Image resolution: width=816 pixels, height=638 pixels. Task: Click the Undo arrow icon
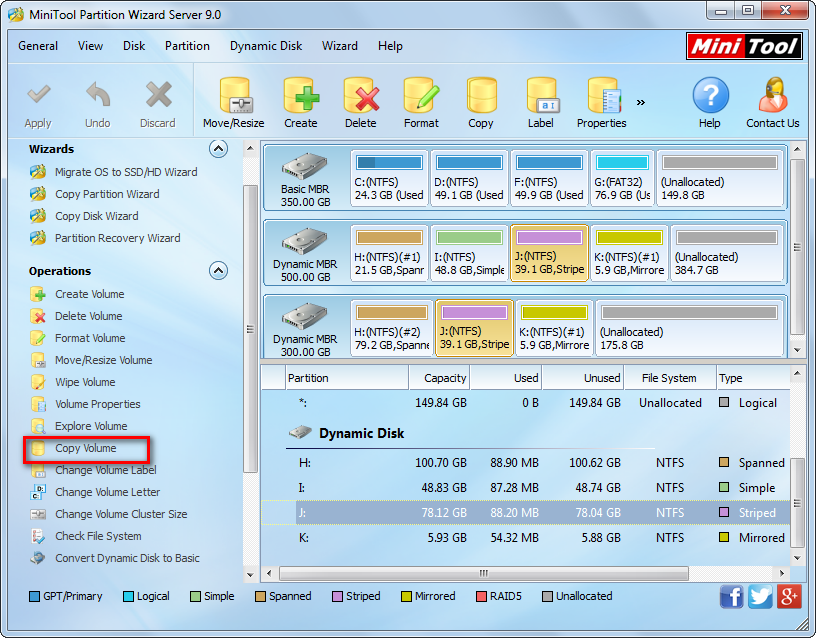[x=98, y=95]
